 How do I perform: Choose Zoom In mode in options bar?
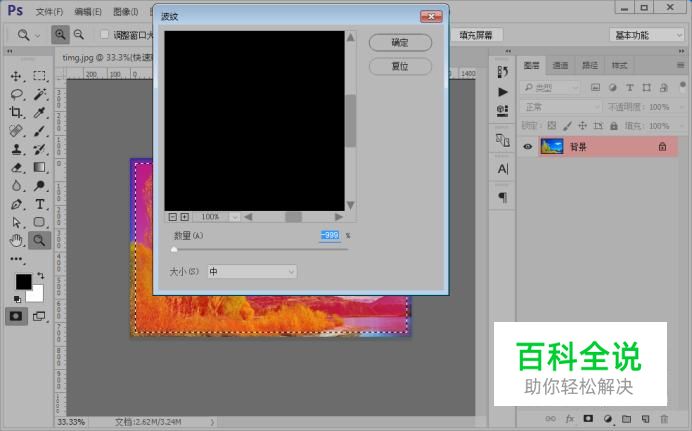60,34
